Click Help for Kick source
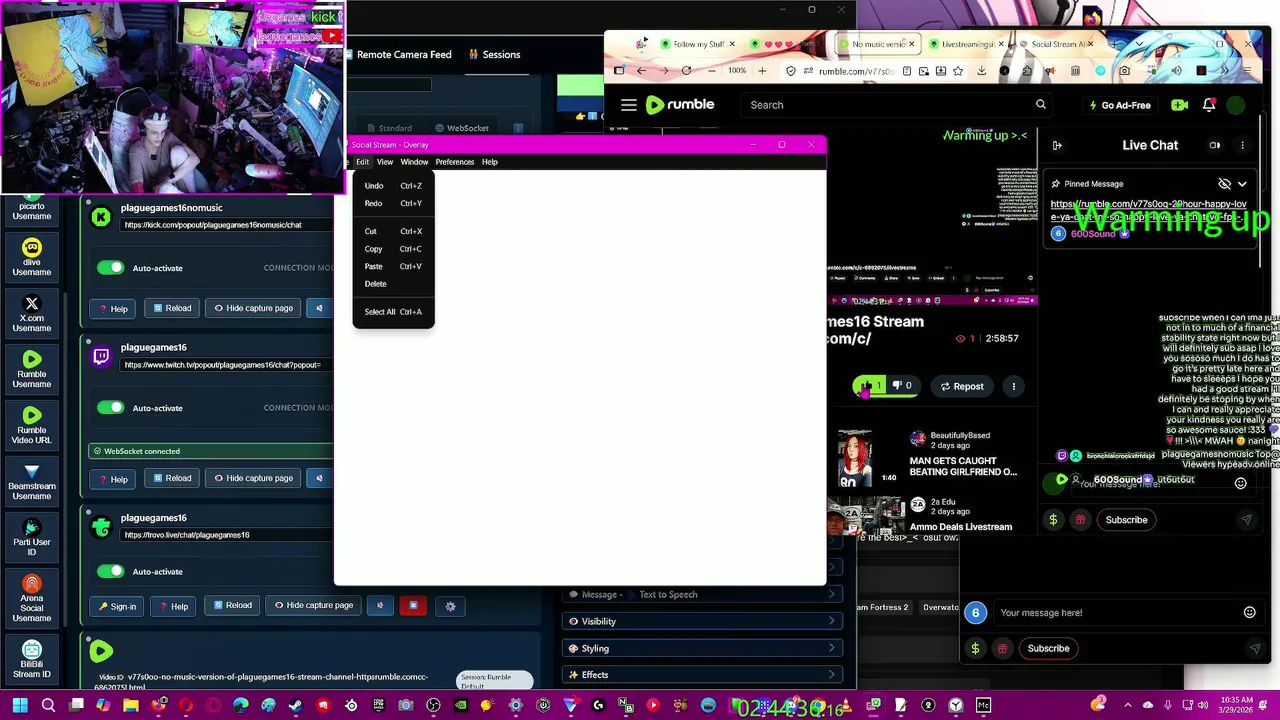 (x=112, y=309)
